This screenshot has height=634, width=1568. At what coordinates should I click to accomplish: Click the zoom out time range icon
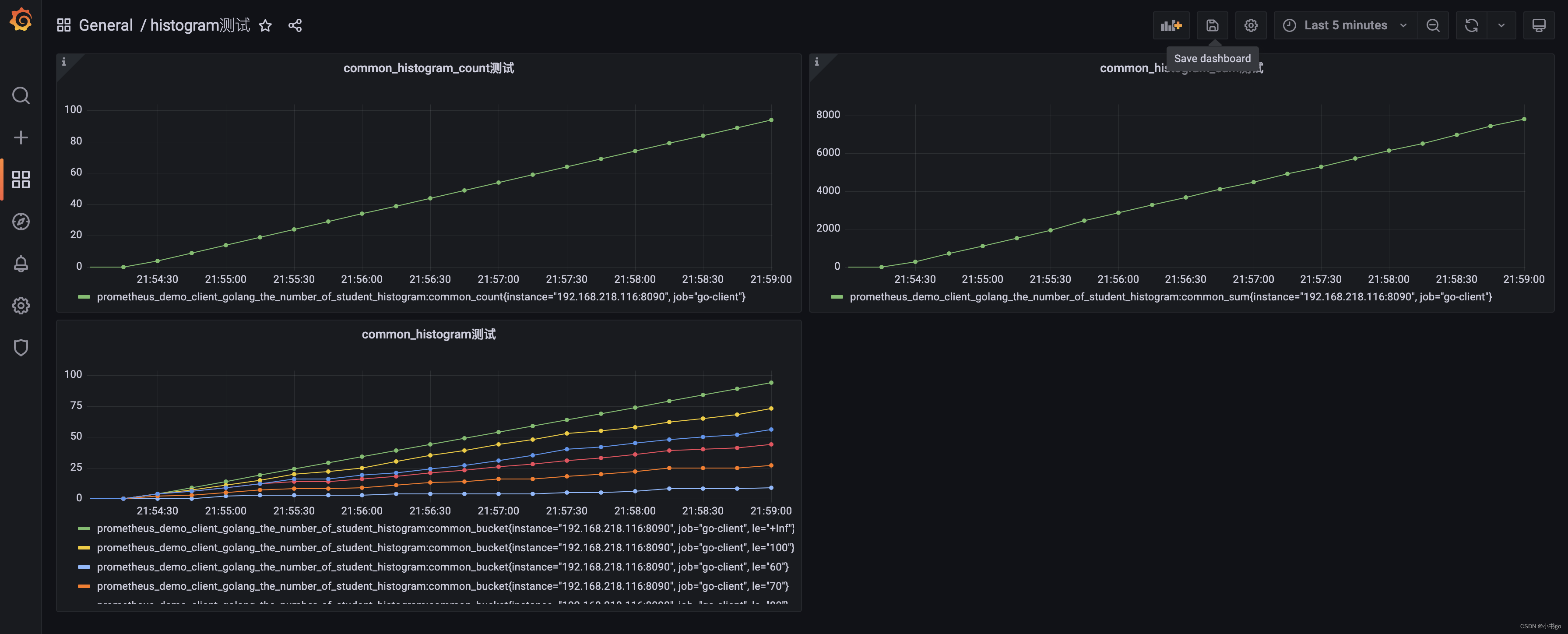tap(1433, 25)
